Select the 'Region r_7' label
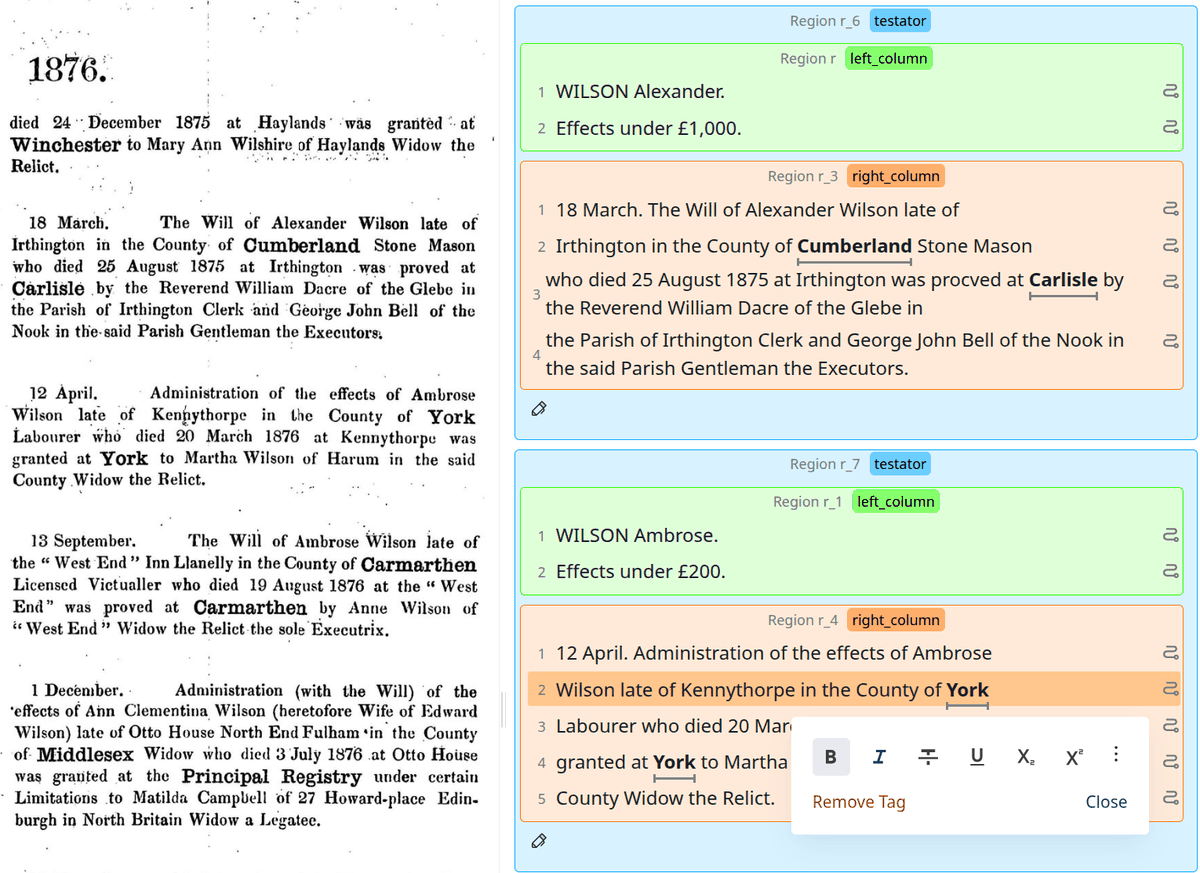This screenshot has width=1200, height=873. pos(825,464)
